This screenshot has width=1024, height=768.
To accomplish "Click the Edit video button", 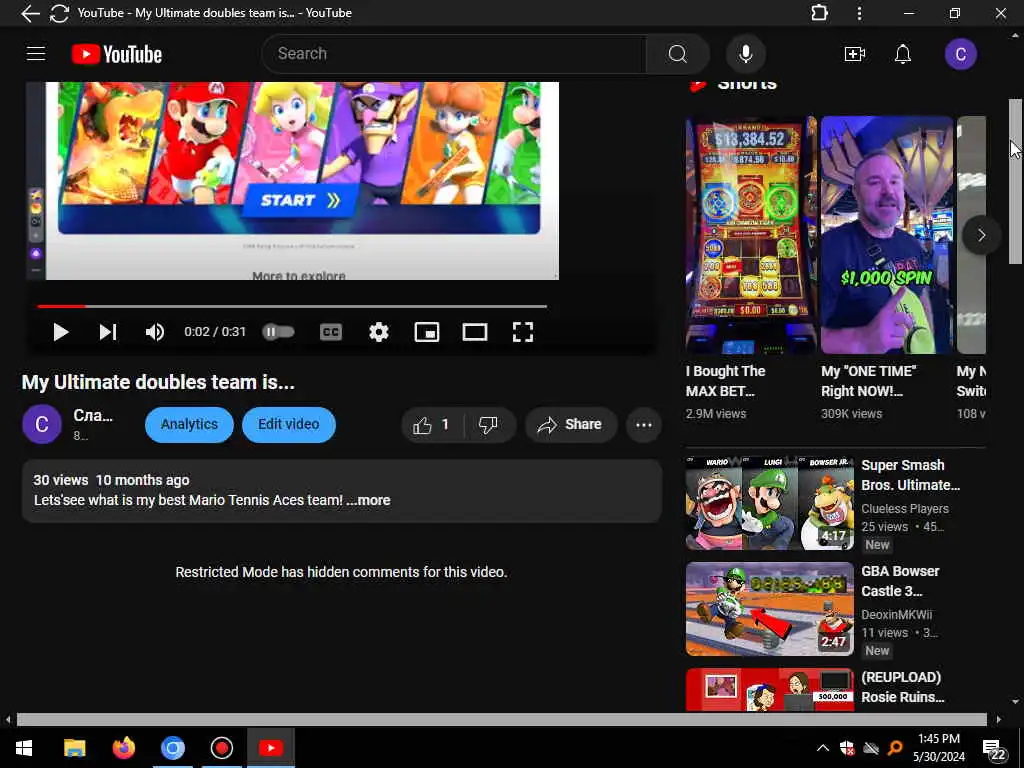I will 289,424.
